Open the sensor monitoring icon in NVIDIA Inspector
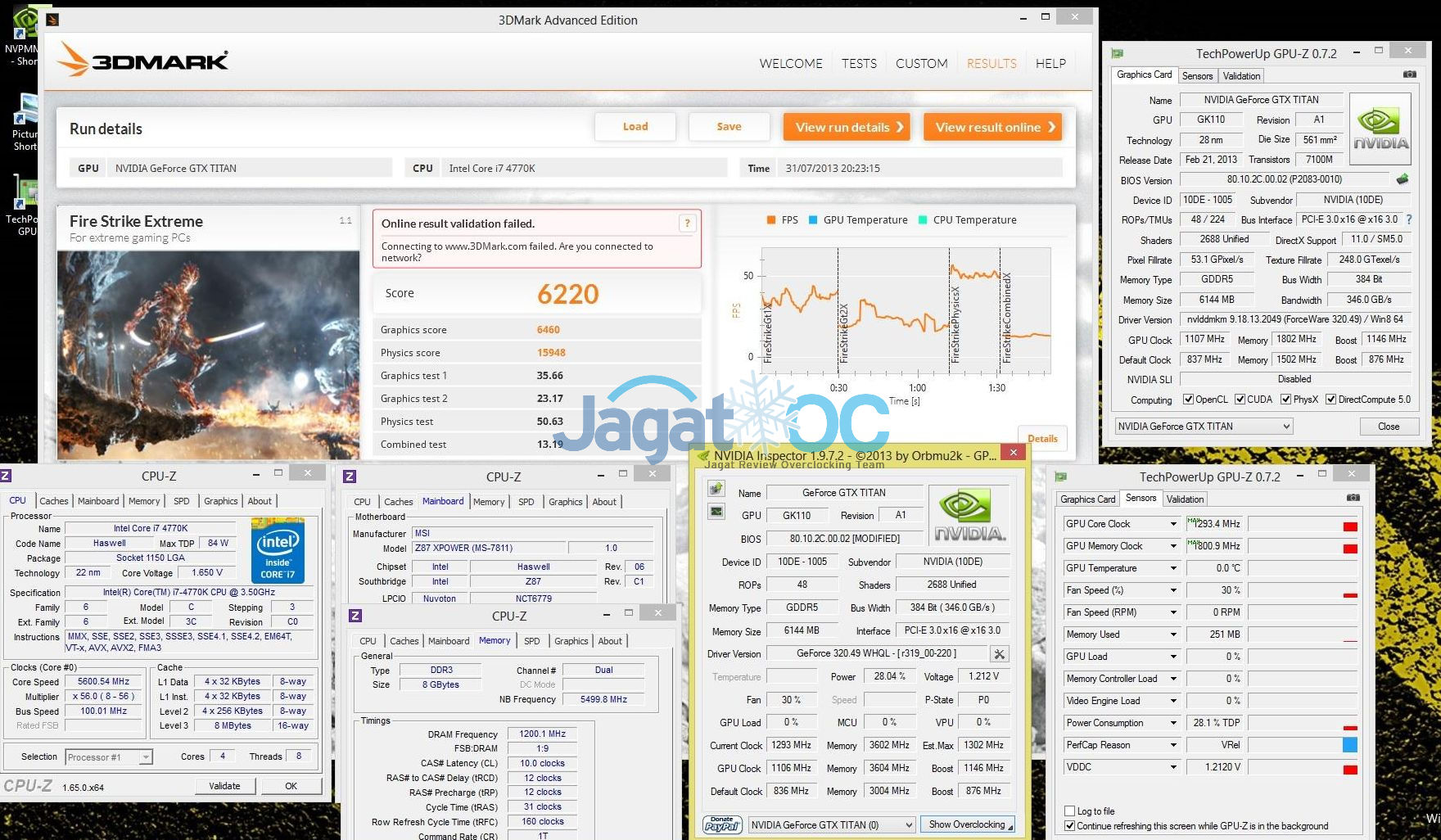Viewport: 1441px width, 840px height. click(x=716, y=512)
